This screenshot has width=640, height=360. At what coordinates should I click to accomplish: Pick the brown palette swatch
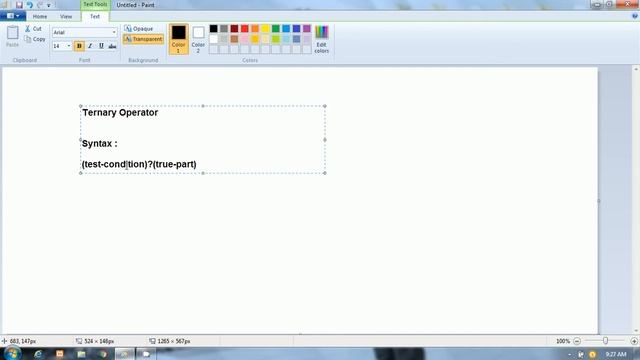click(234, 39)
